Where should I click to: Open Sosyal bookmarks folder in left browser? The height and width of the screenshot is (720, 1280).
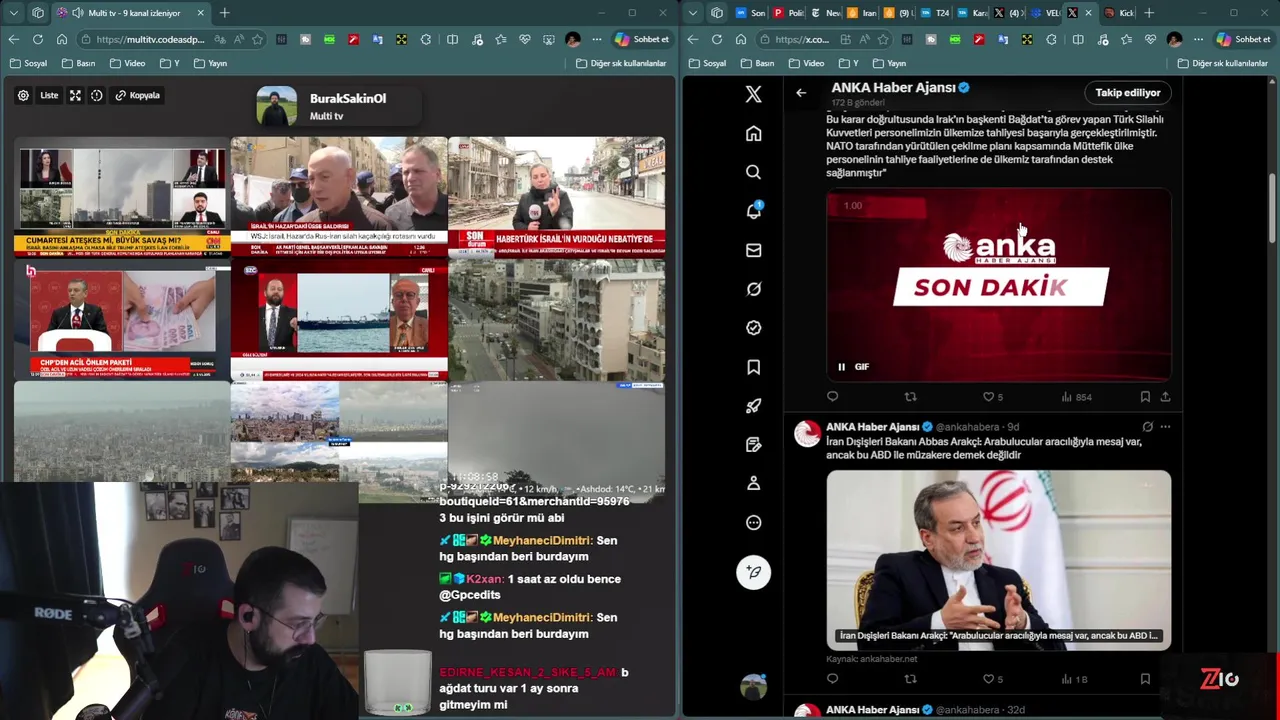click(x=29, y=63)
